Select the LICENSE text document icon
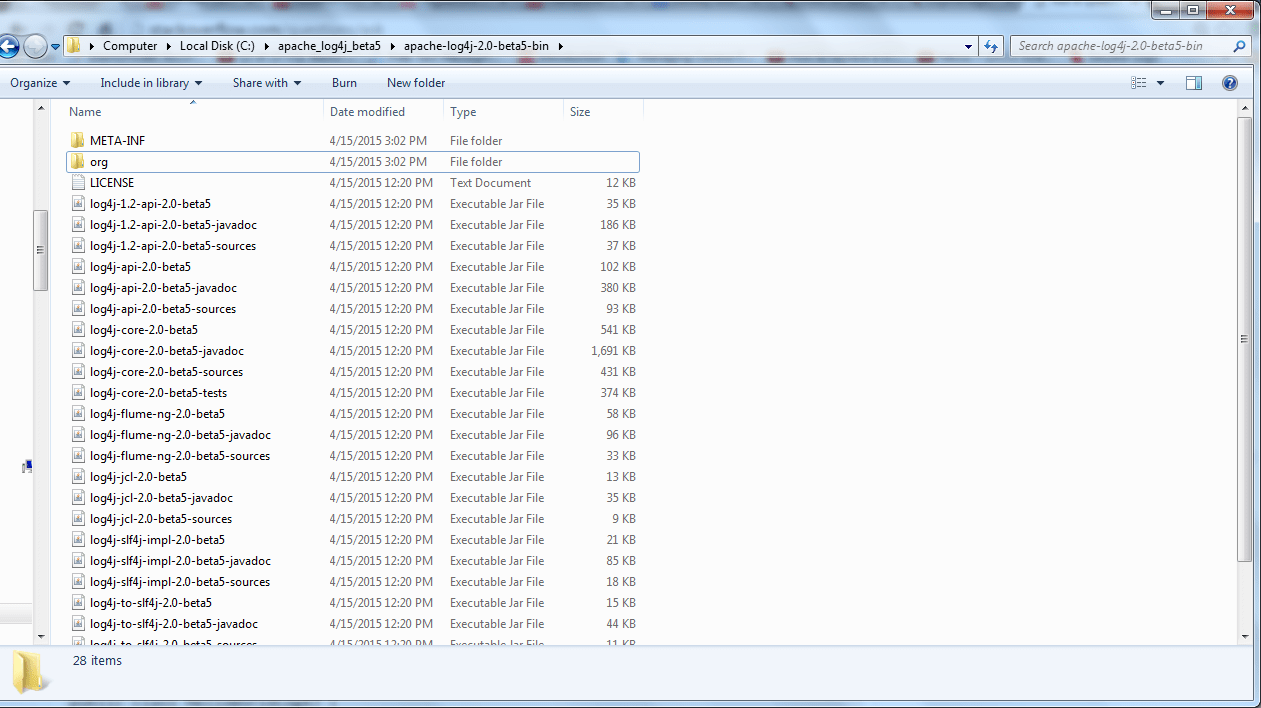The width and height of the screenshot is (1261, 708). (77, 183)
